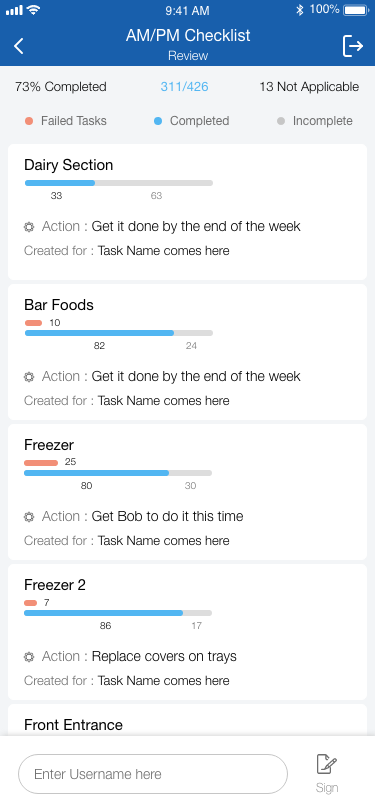Click the Freezer red failed tasks bar
Screen dimensions: 375x812
pos(41,462)
